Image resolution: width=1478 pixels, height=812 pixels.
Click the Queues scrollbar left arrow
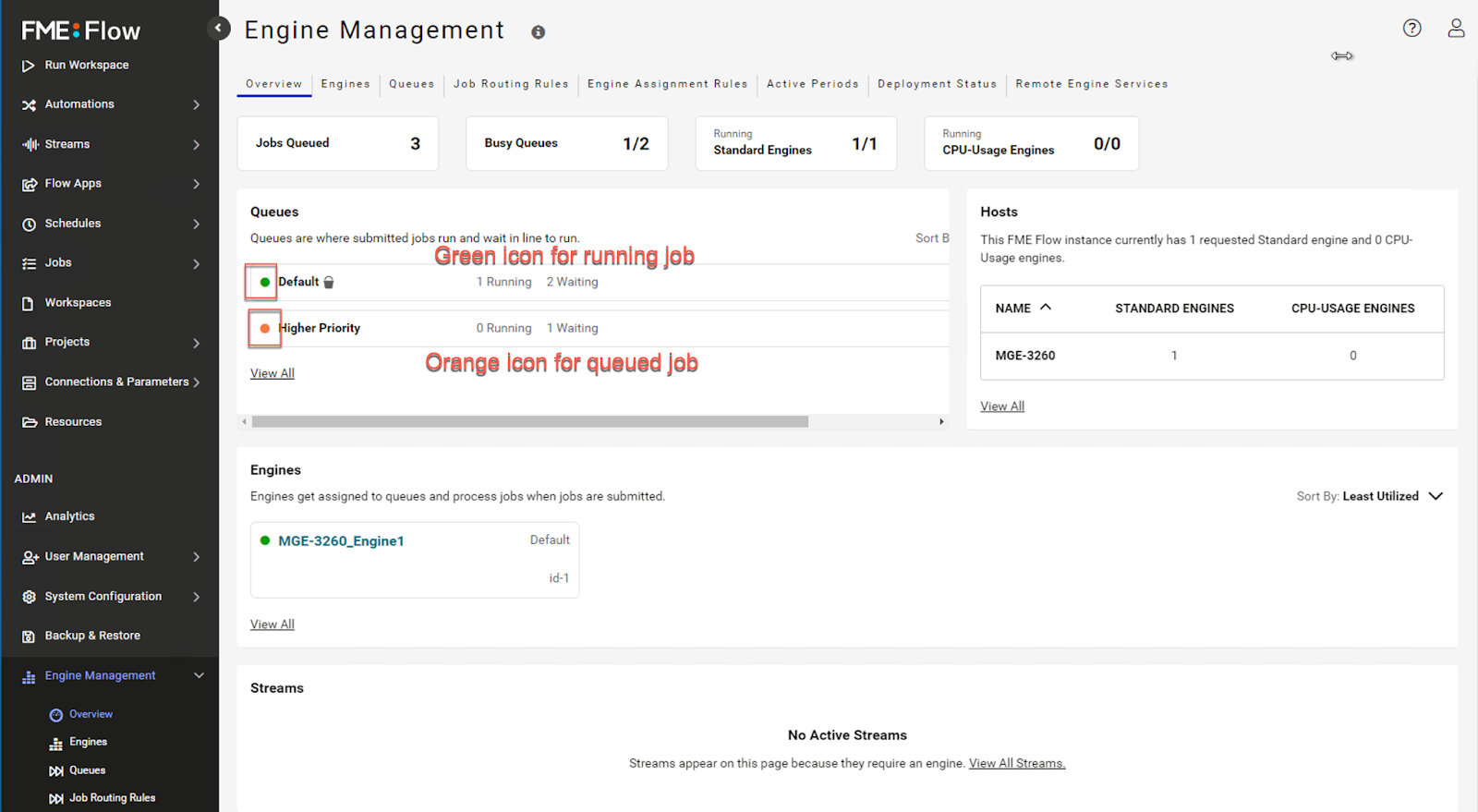(x=244, y=421)
